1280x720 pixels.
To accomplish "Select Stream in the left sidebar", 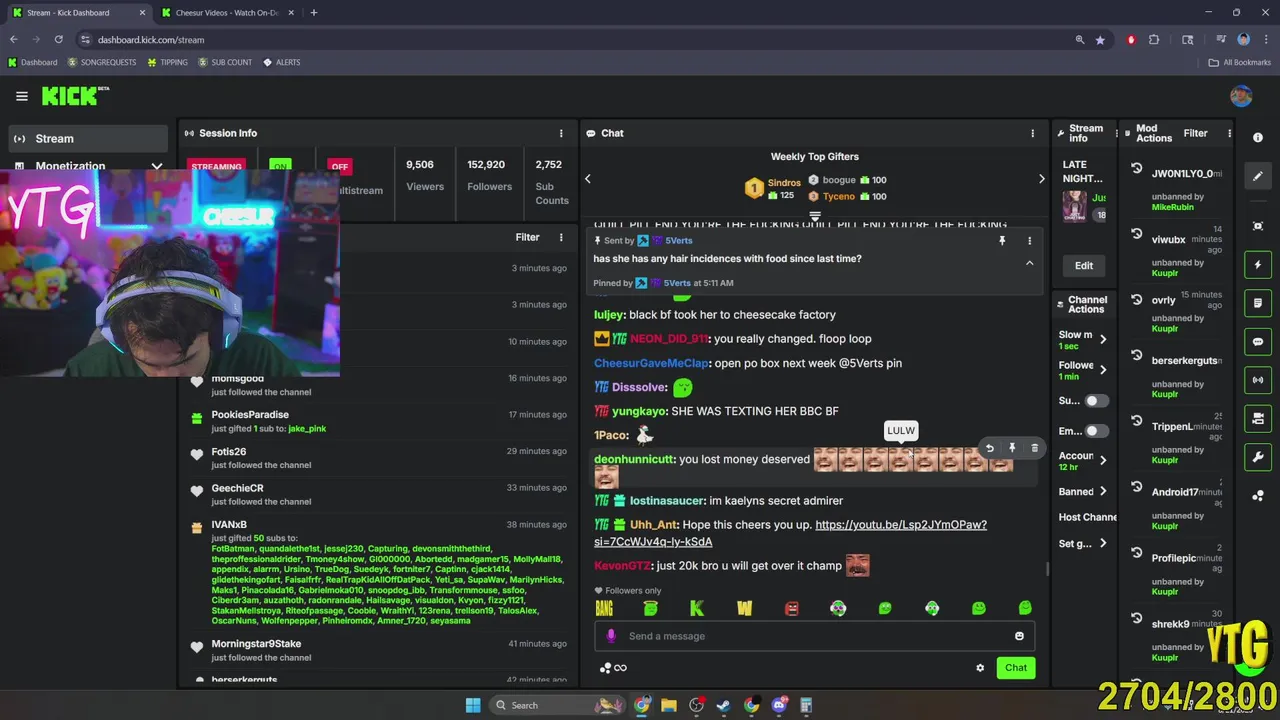I will [x=89, y=139].
